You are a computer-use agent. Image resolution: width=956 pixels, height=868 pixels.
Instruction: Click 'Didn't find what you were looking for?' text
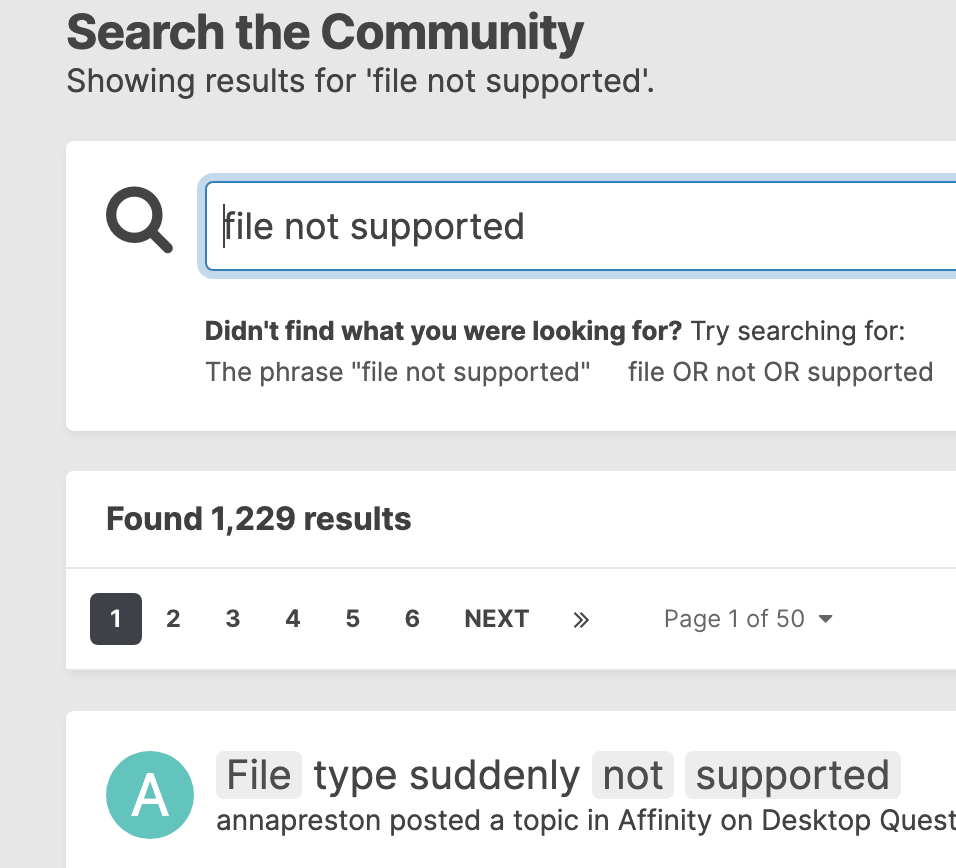click(x=443, y=331)
